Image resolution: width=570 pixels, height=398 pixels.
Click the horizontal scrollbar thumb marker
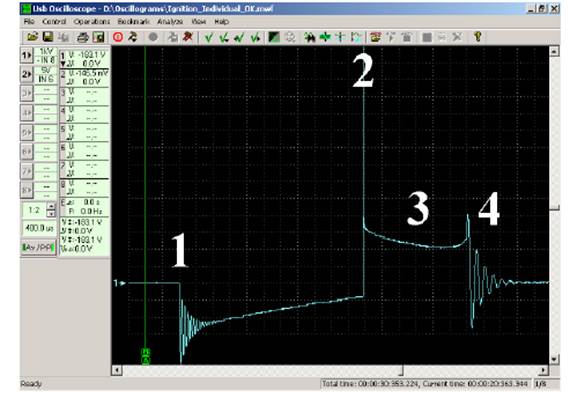pyautogui.click(x=402, y=370)
